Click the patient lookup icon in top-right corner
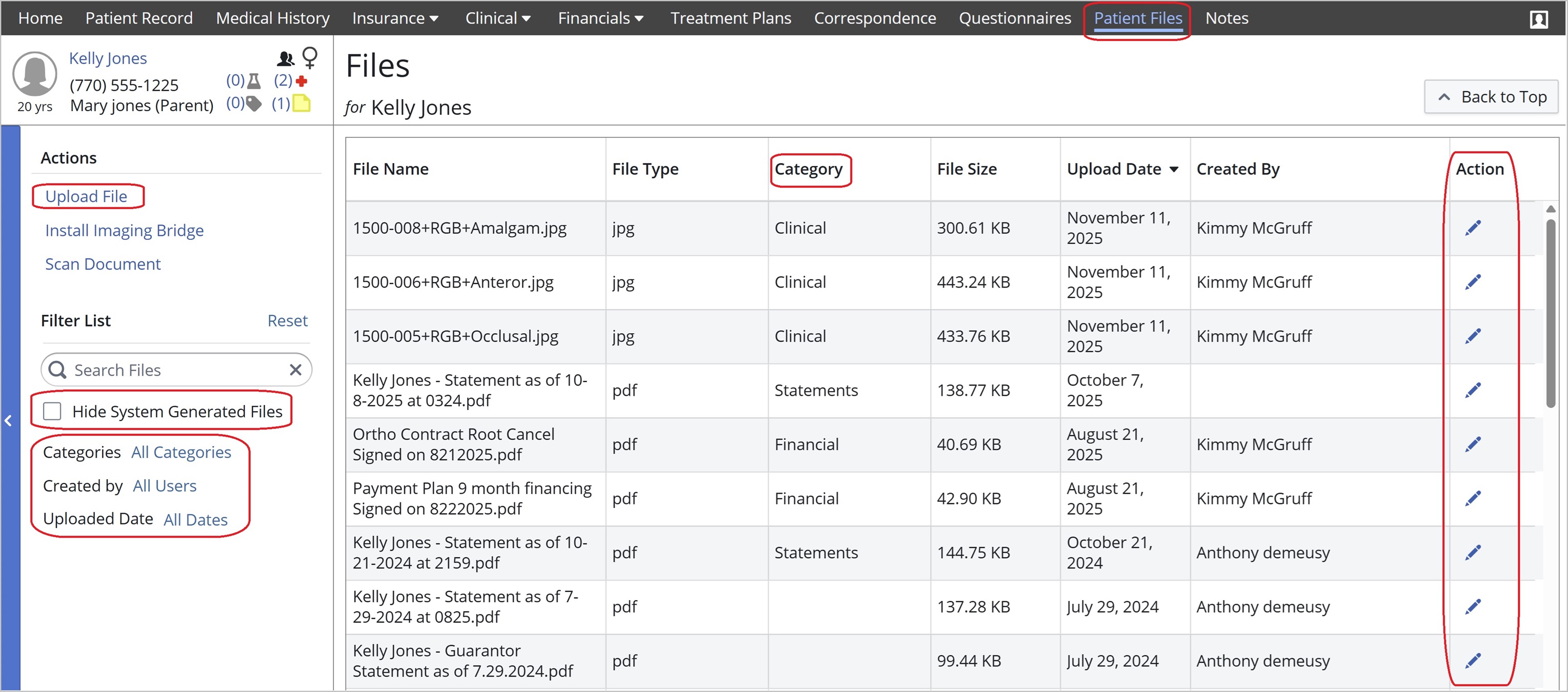 [x=1539, y=19]
